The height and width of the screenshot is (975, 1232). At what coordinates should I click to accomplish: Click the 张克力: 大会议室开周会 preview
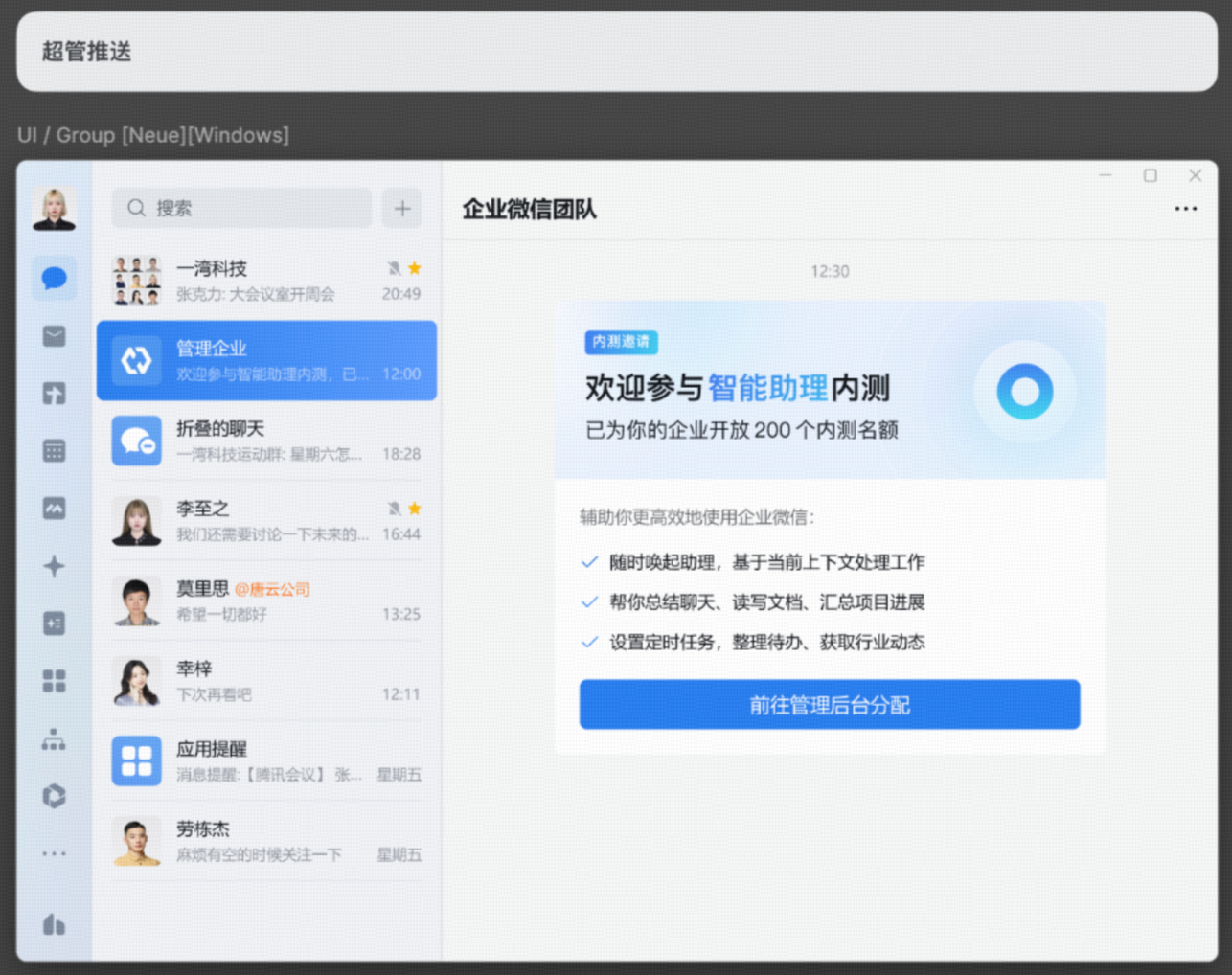(256, 294)
